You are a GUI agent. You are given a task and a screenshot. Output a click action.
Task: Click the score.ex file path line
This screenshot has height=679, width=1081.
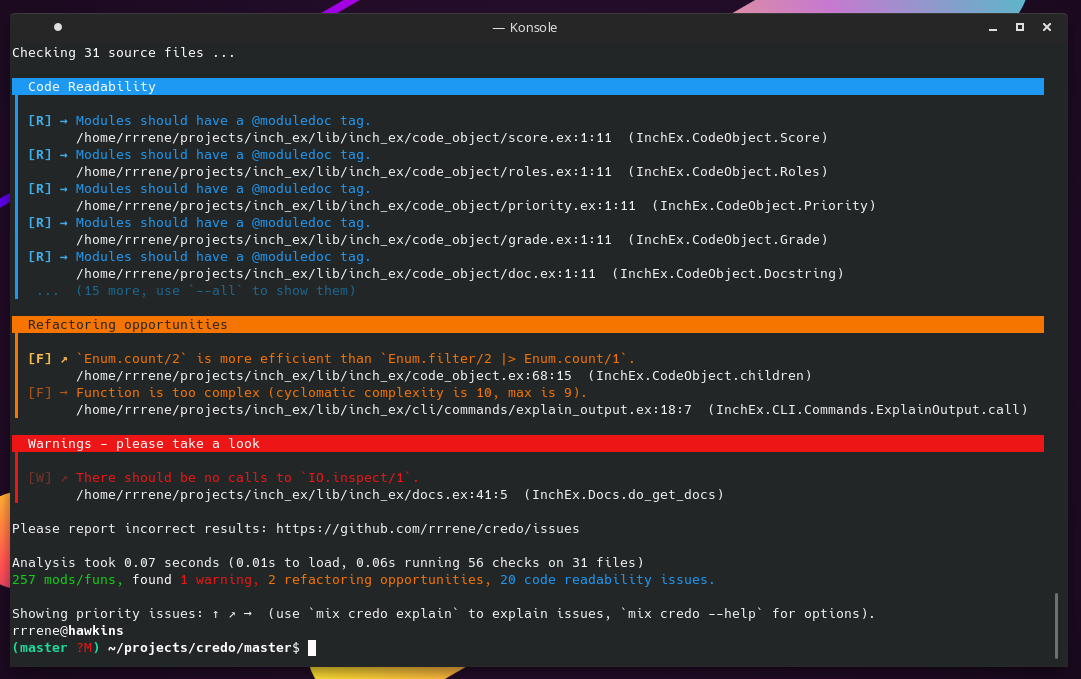click(x=343, y=138)
